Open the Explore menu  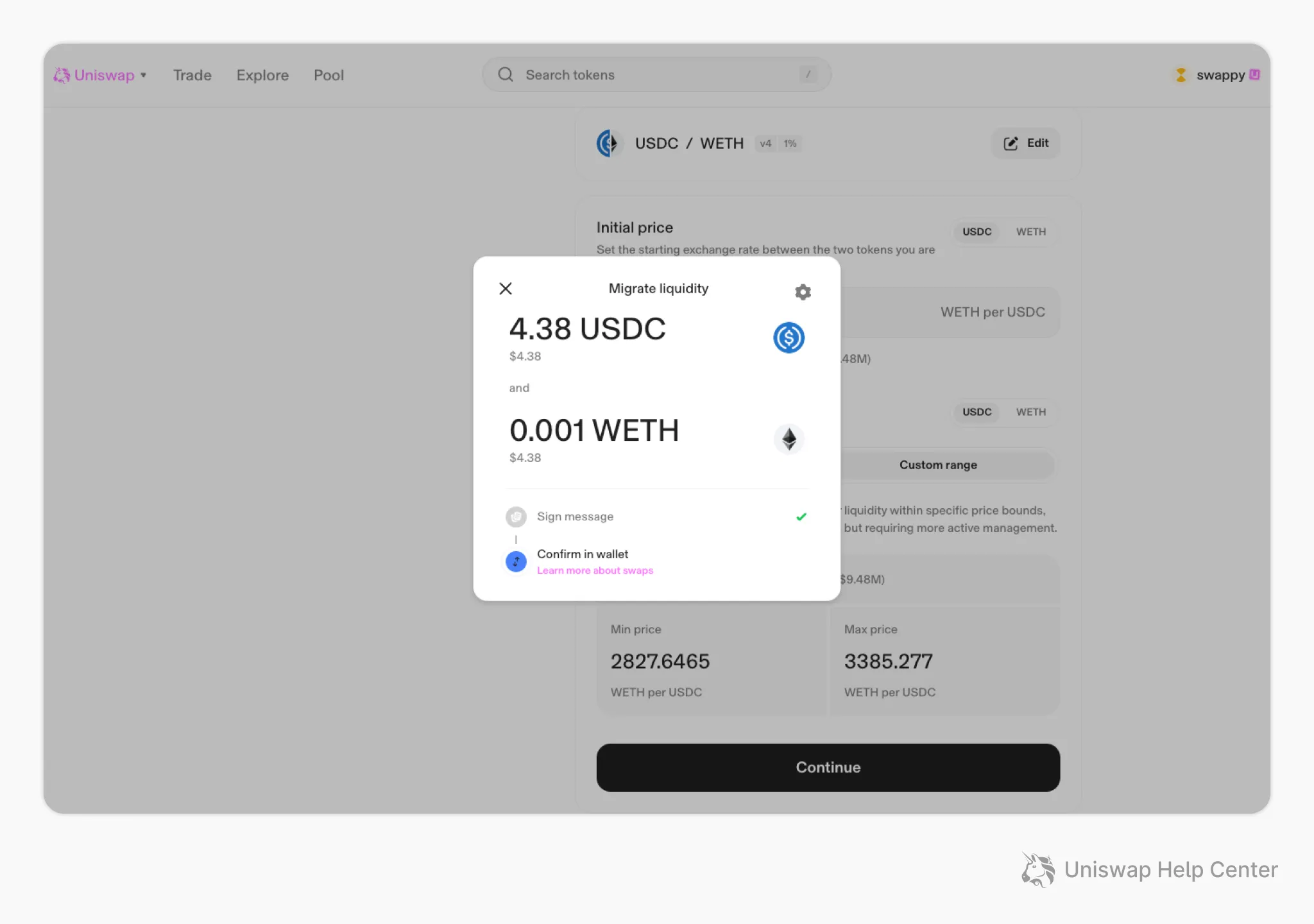pos(262,75)
